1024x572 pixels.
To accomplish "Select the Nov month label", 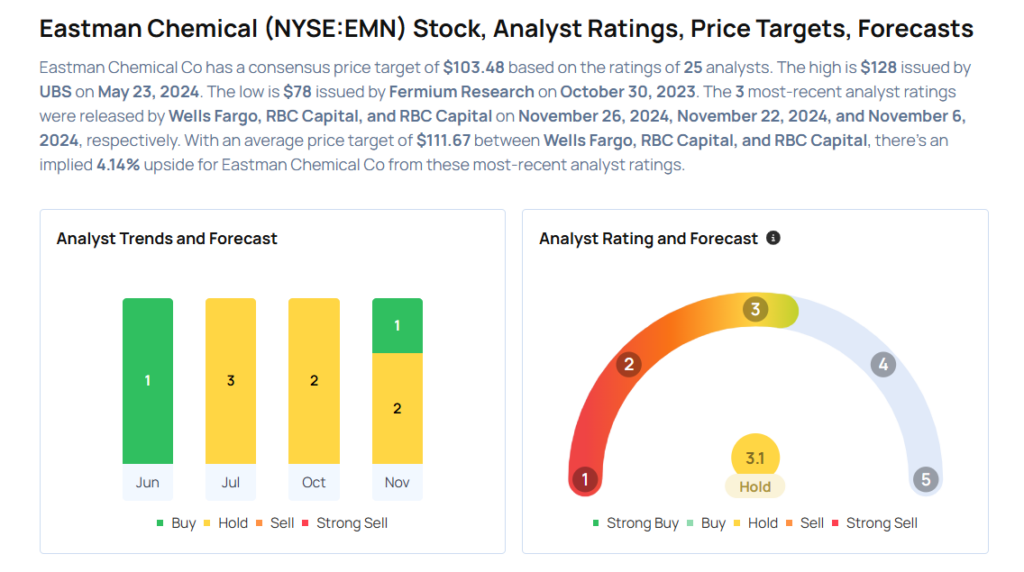I will point(397,482).
